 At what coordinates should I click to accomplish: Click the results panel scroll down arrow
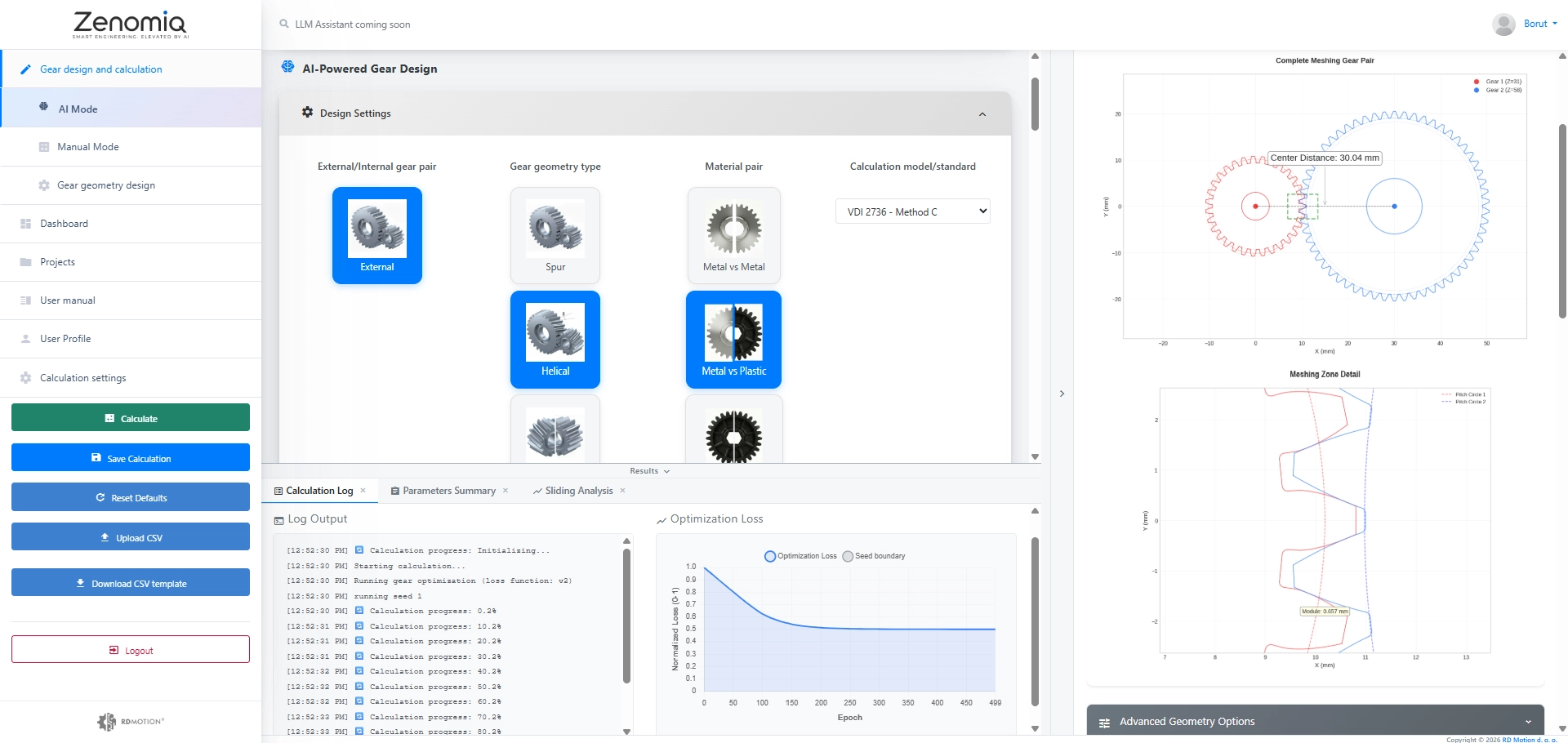click(1035, 728)
